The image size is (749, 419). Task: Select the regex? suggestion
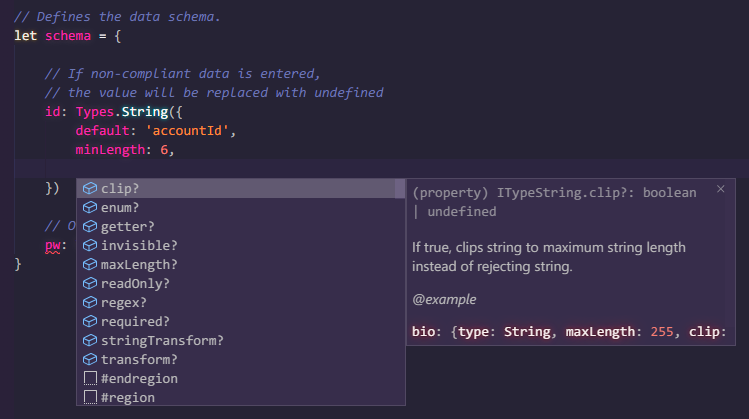point(124,302)
